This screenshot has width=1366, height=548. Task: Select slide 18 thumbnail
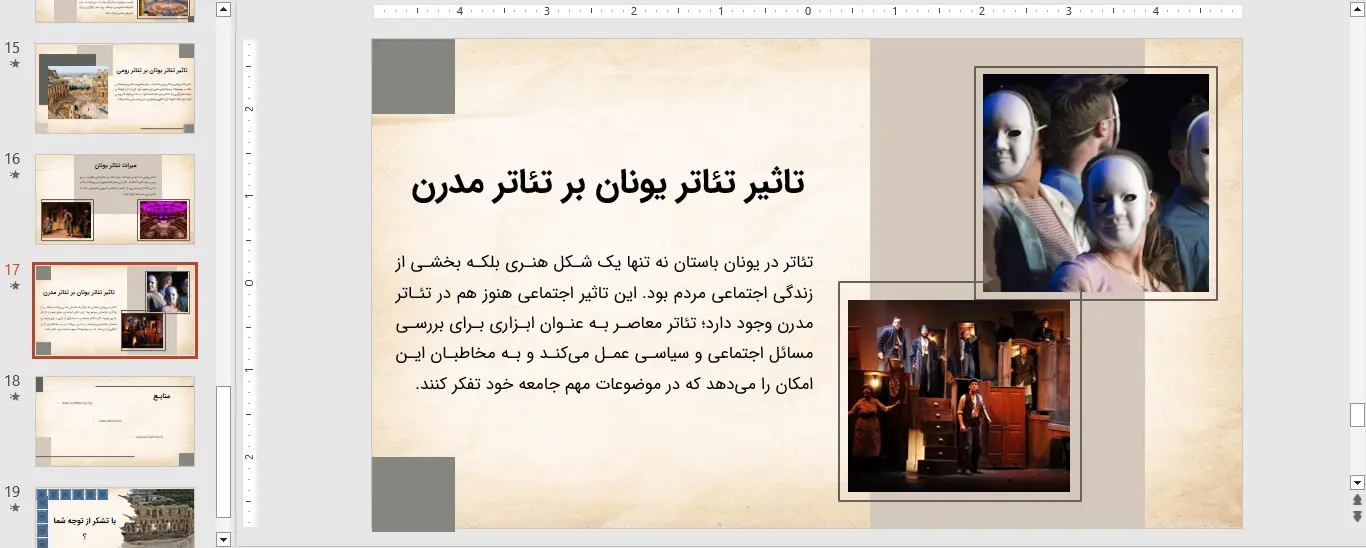(115, 421)
